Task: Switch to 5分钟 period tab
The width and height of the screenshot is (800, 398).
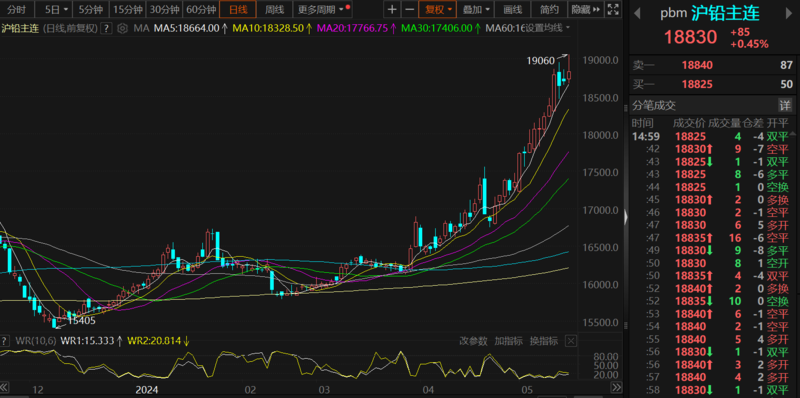Action: (90, 9)
